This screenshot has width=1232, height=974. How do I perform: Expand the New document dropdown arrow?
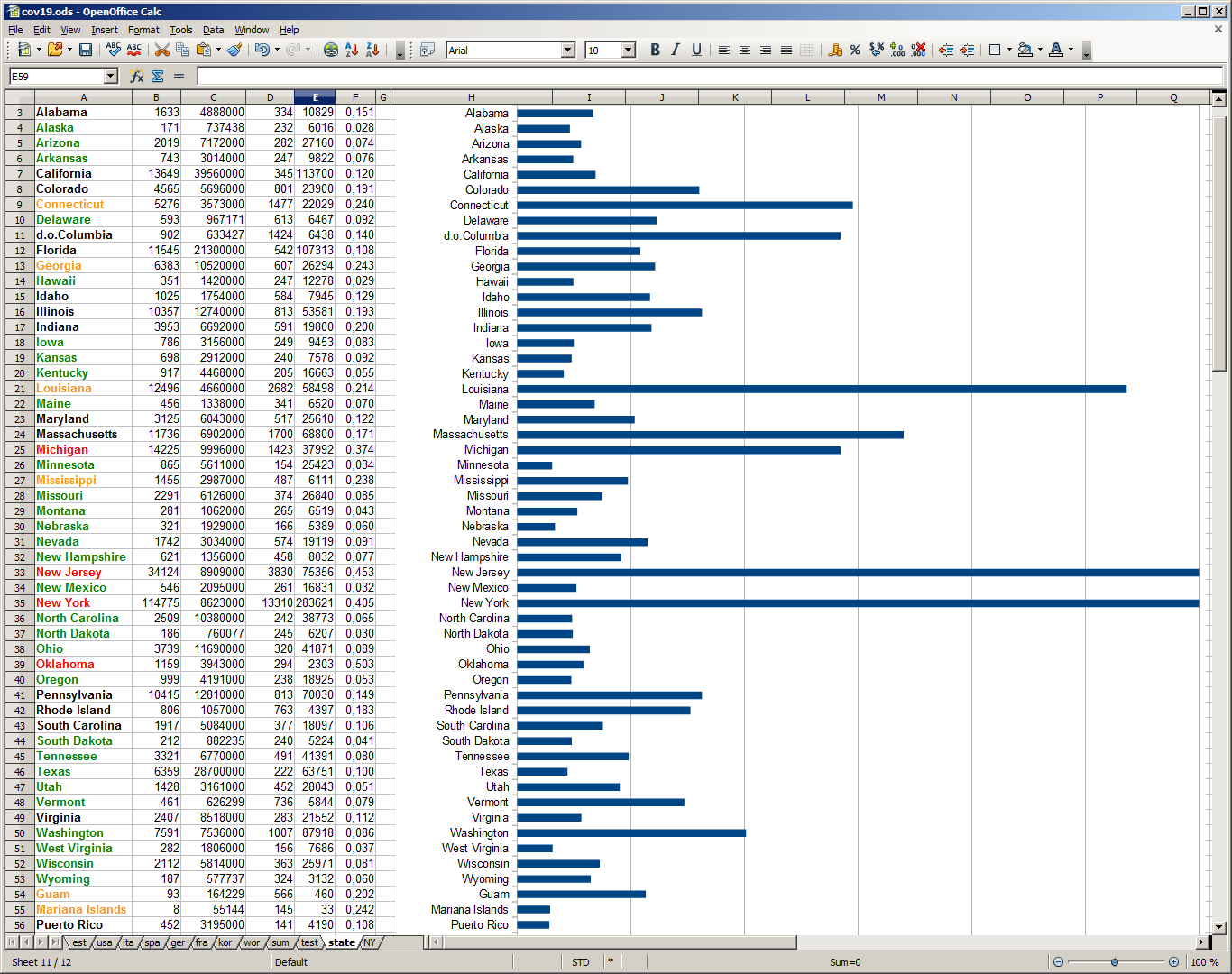click(39, 50)
